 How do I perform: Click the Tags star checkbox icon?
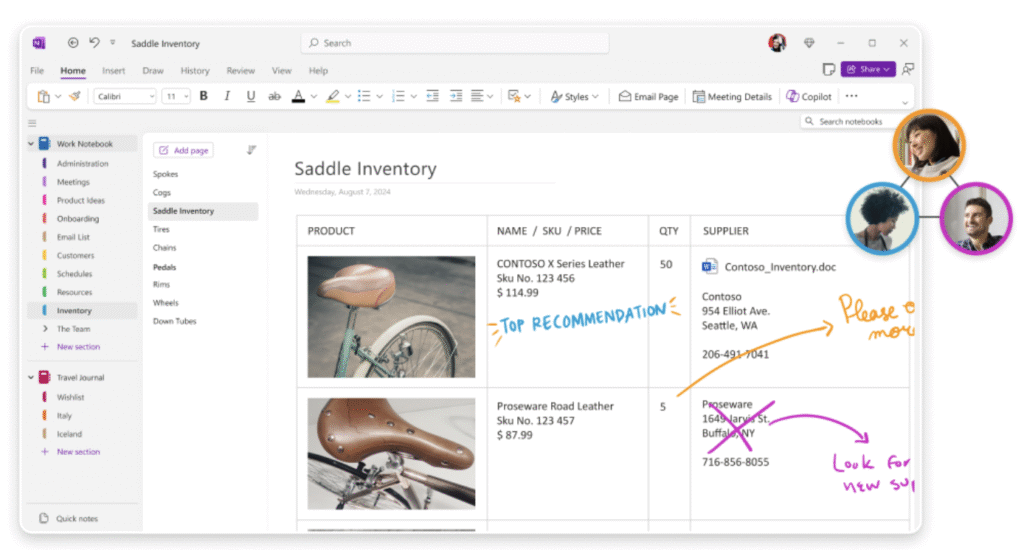(515, 97)
